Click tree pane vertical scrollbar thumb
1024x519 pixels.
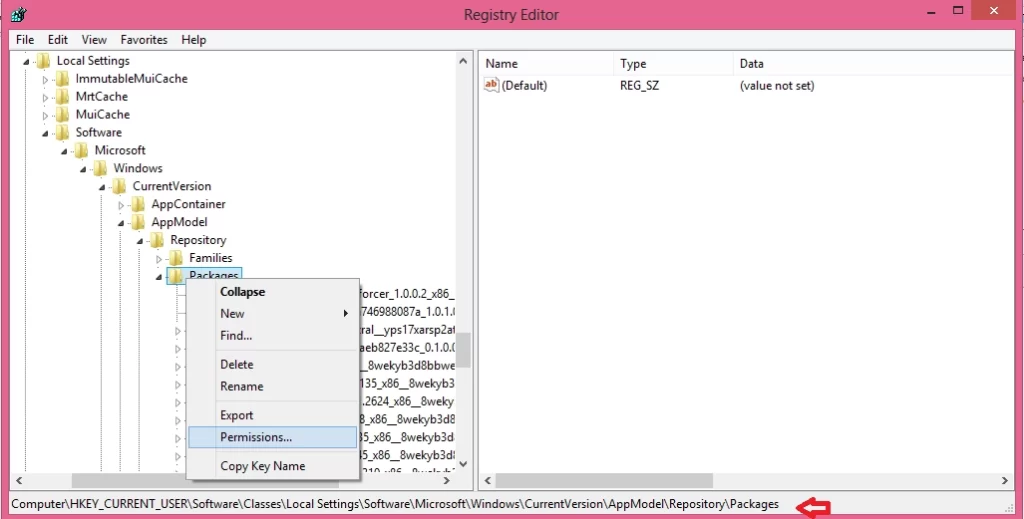(464, 351)
